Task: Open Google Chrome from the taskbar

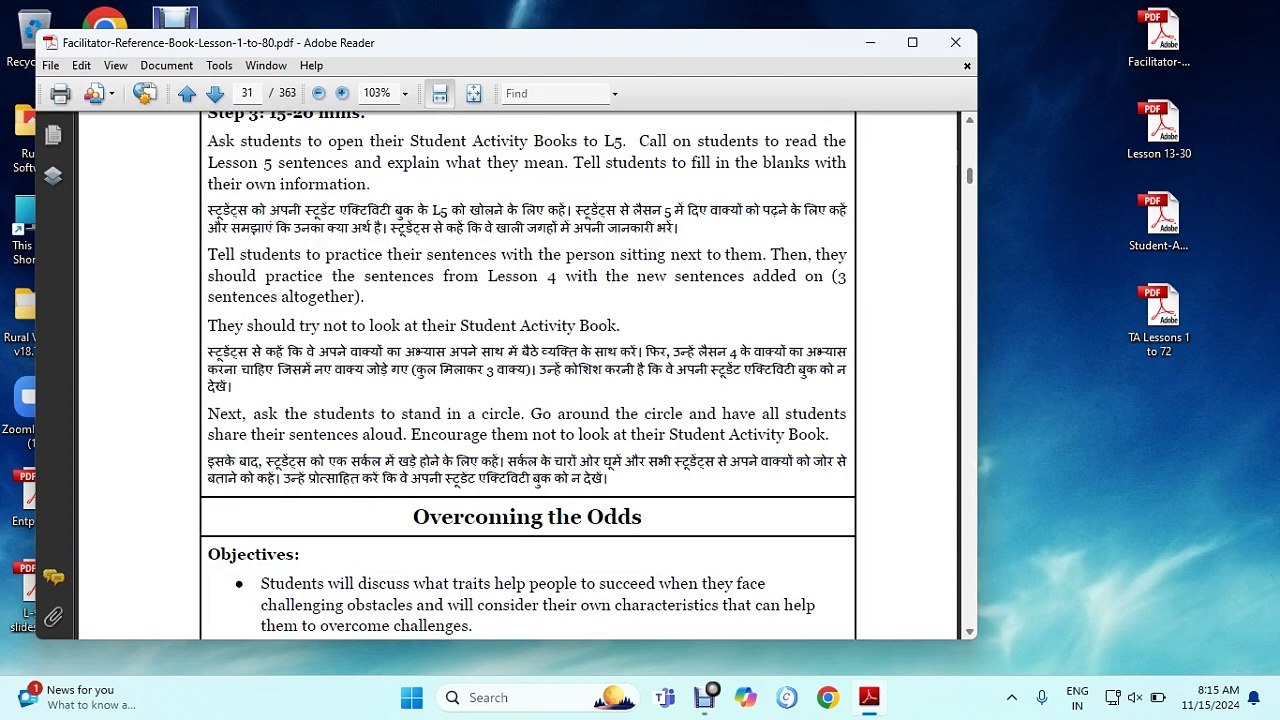Action: click(x=827, y=698)
